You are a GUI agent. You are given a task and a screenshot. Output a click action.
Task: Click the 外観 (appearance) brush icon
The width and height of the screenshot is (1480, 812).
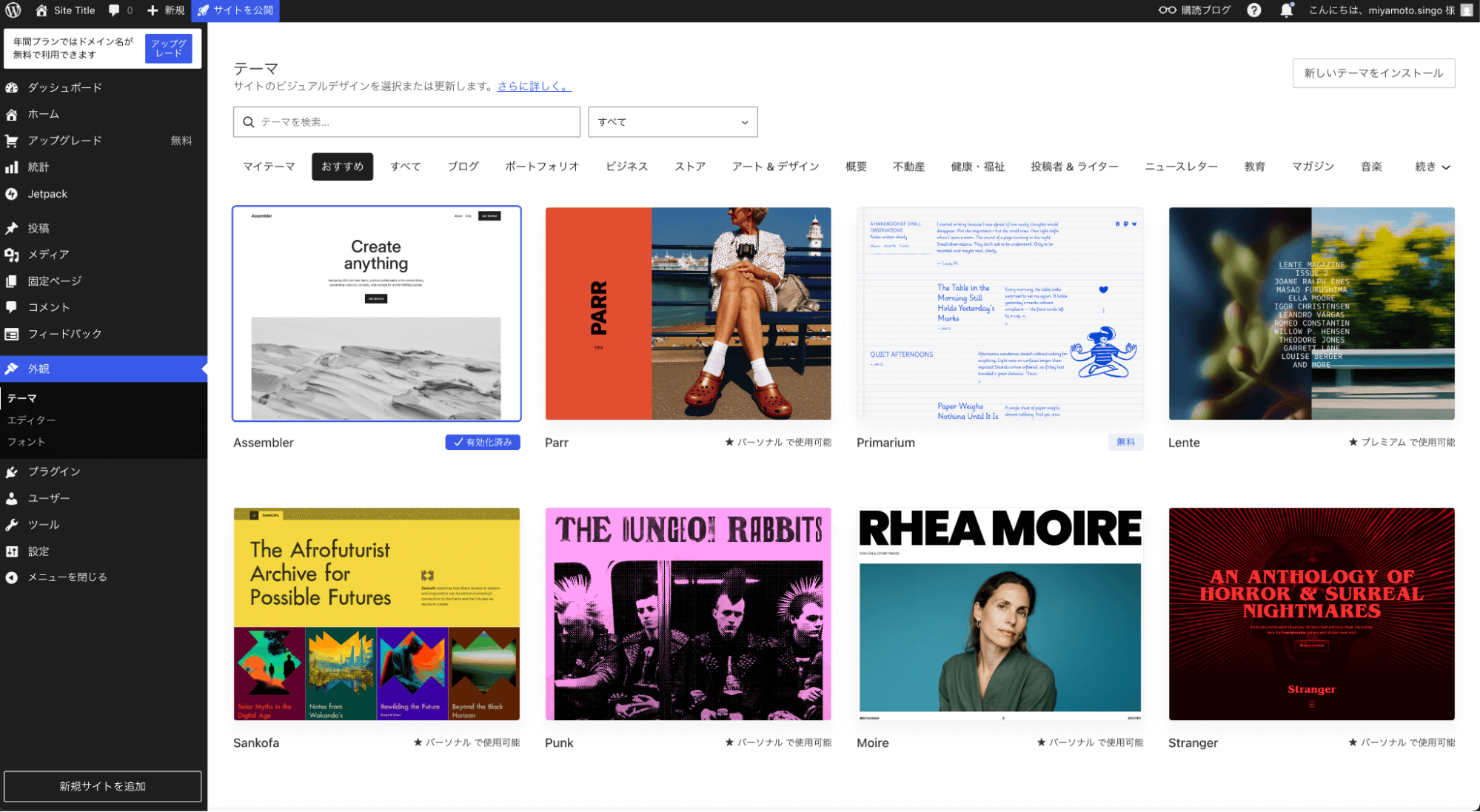click(x=12, y=368)
